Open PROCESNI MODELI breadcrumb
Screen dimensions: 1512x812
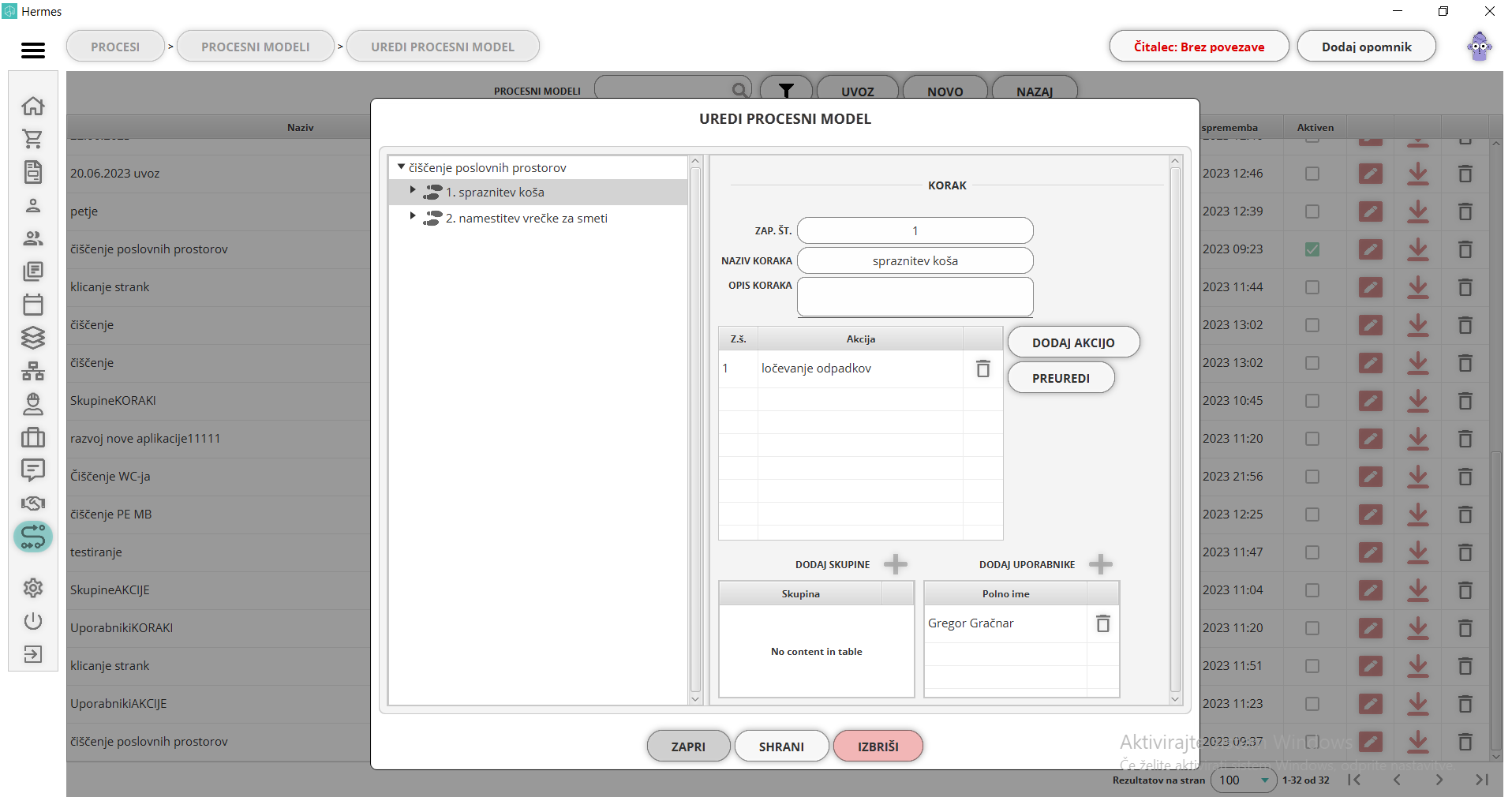(x=256, y=47)
